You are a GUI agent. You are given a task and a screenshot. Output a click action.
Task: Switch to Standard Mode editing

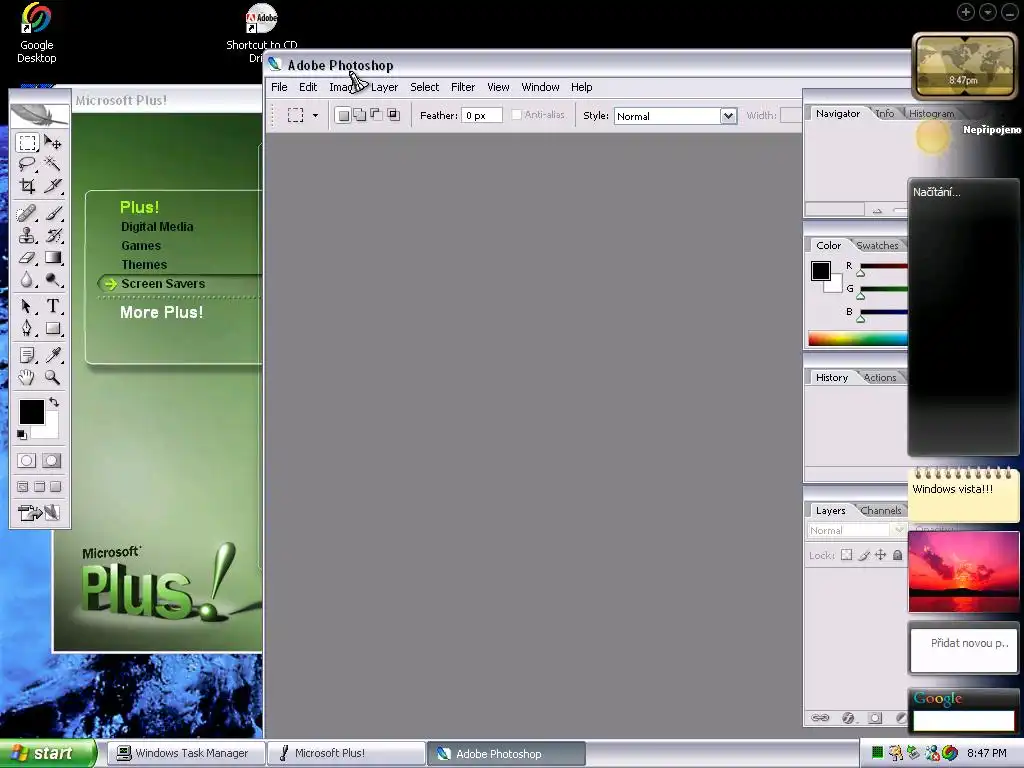[27, 460]
